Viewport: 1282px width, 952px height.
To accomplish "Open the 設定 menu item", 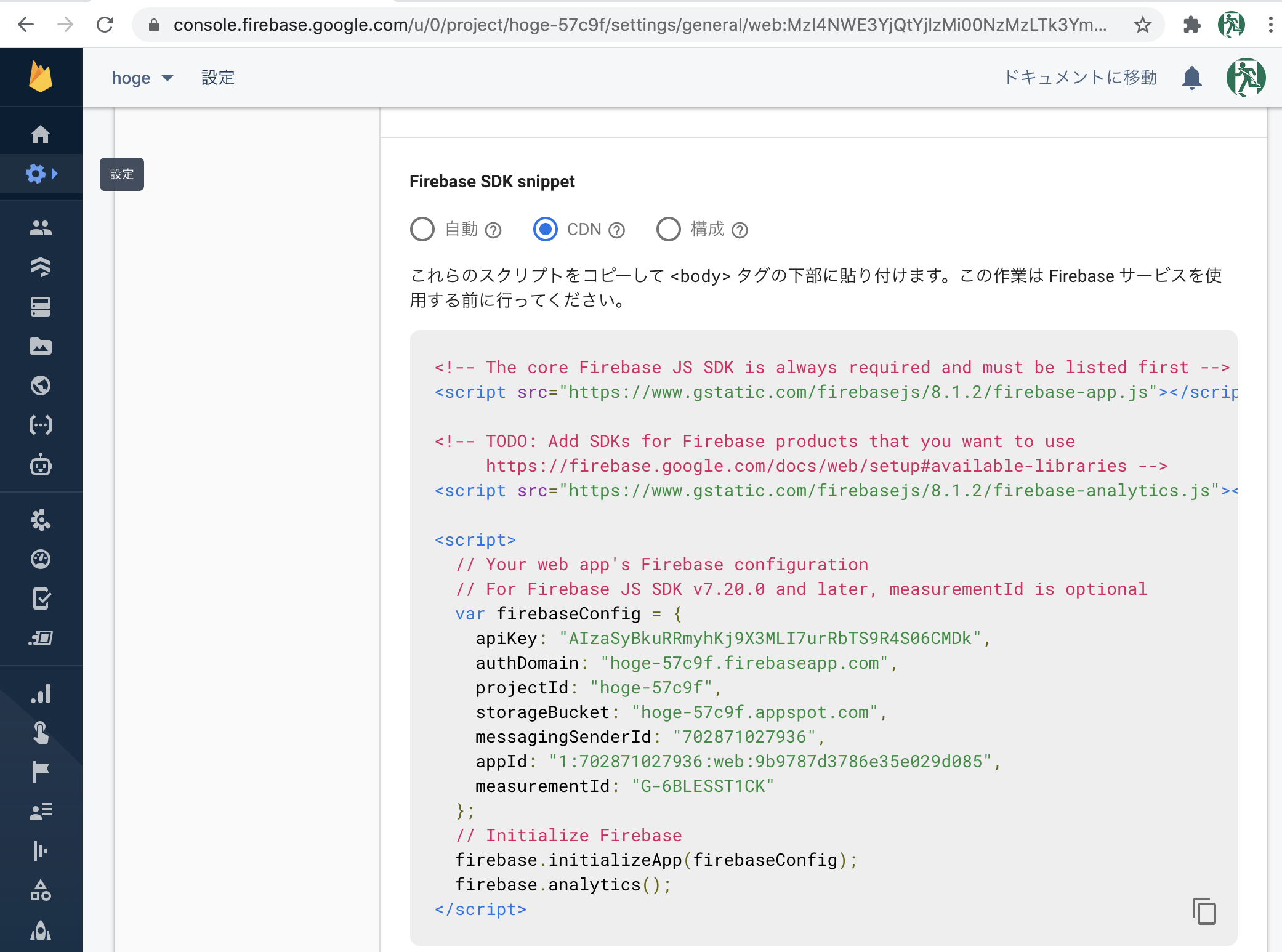I will click(x=217, y=78).
